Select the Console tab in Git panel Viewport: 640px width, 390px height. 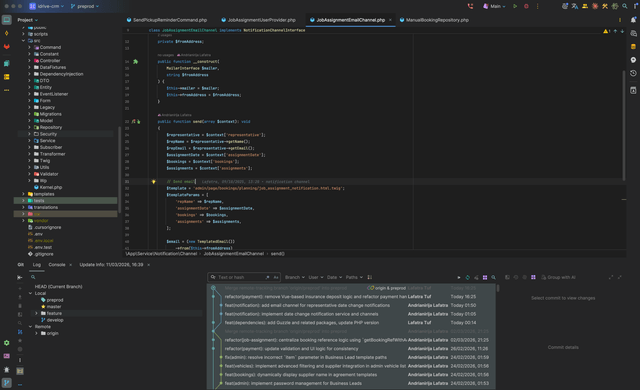[57, 264]
